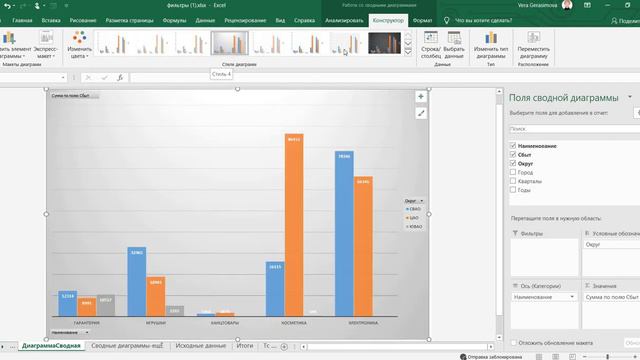
Task: Enable Отложить обновление макета checkbox
Action: (x=514, y=343)
